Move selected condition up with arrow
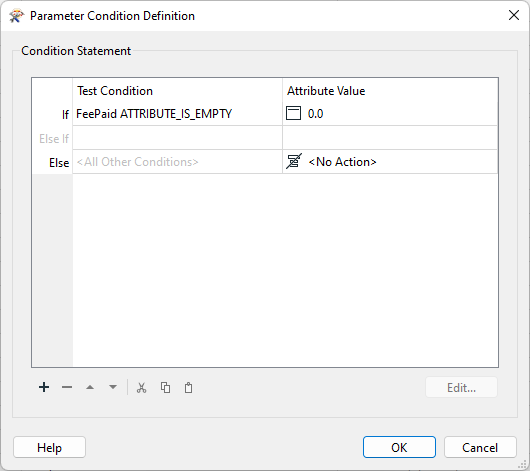 (90, 387)
